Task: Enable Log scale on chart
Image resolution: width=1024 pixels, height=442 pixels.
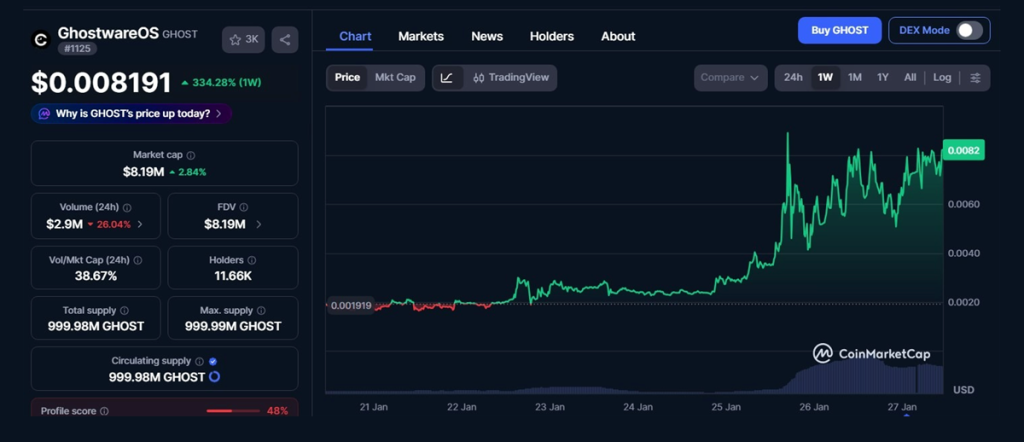Action: pos(942,78)
